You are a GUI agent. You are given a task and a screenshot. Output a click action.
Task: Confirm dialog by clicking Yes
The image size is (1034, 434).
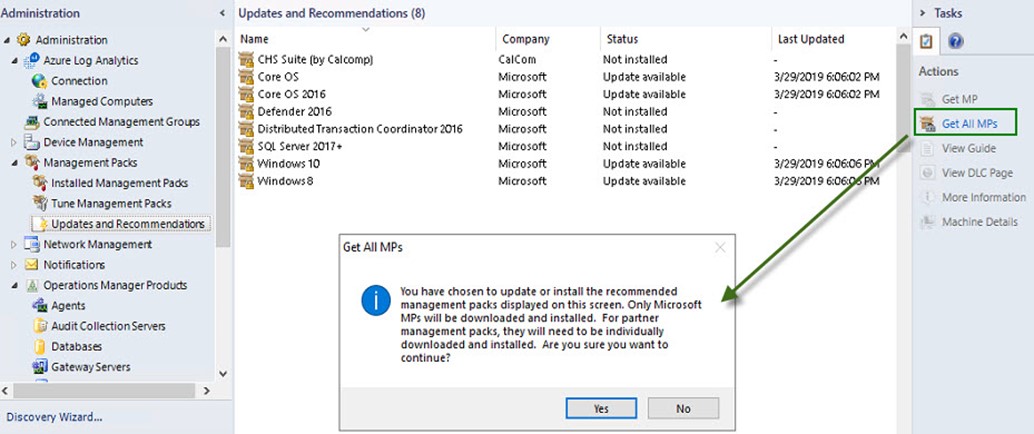coord(600,408)
